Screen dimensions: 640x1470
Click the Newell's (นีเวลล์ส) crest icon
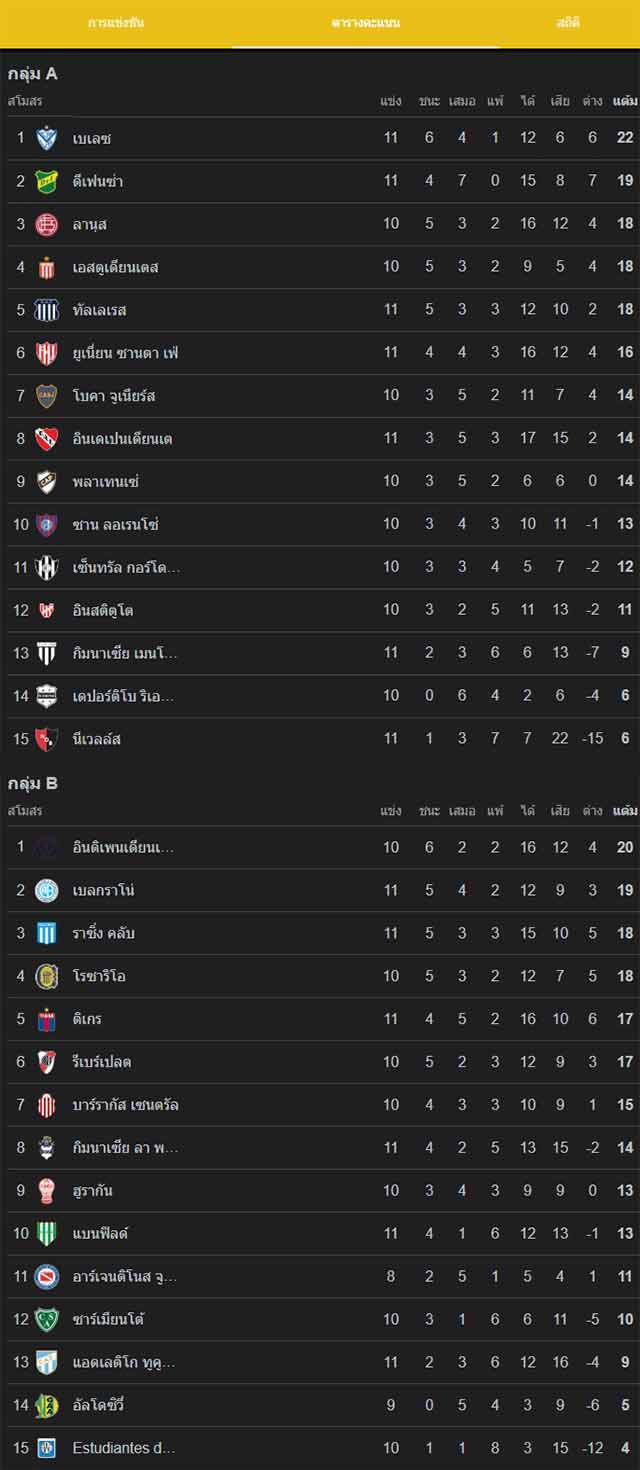[x=47, y=739]
